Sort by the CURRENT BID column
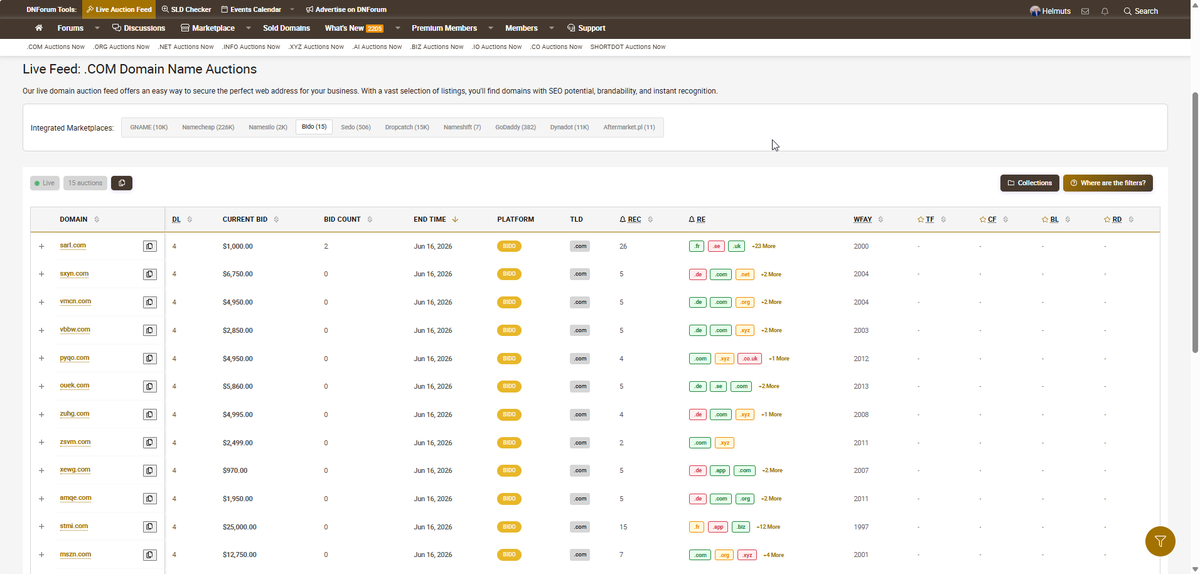The height and width of the screenshot is (574, 1200). click(x=250, y=219)
